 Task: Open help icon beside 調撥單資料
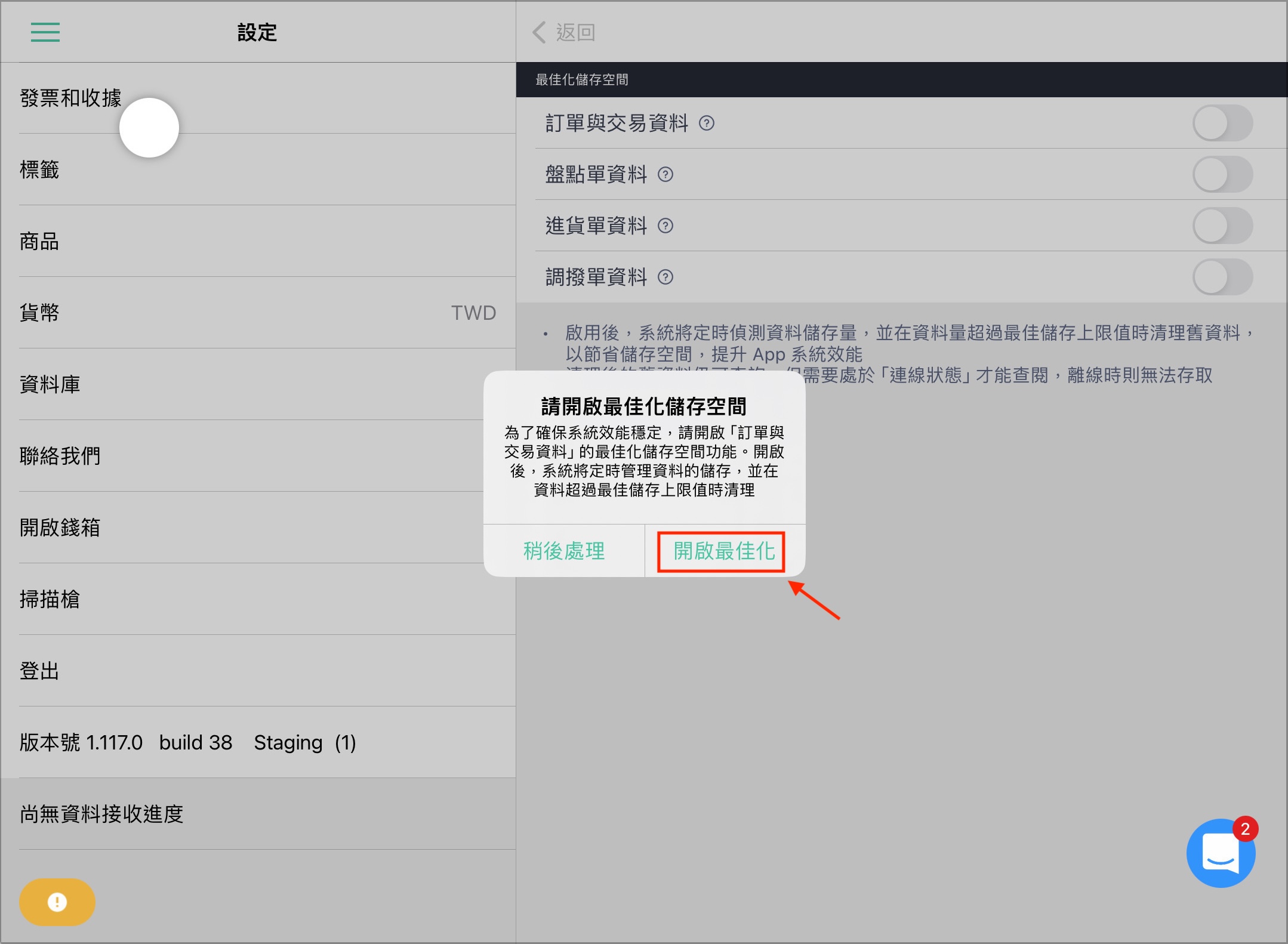(665, 277)
